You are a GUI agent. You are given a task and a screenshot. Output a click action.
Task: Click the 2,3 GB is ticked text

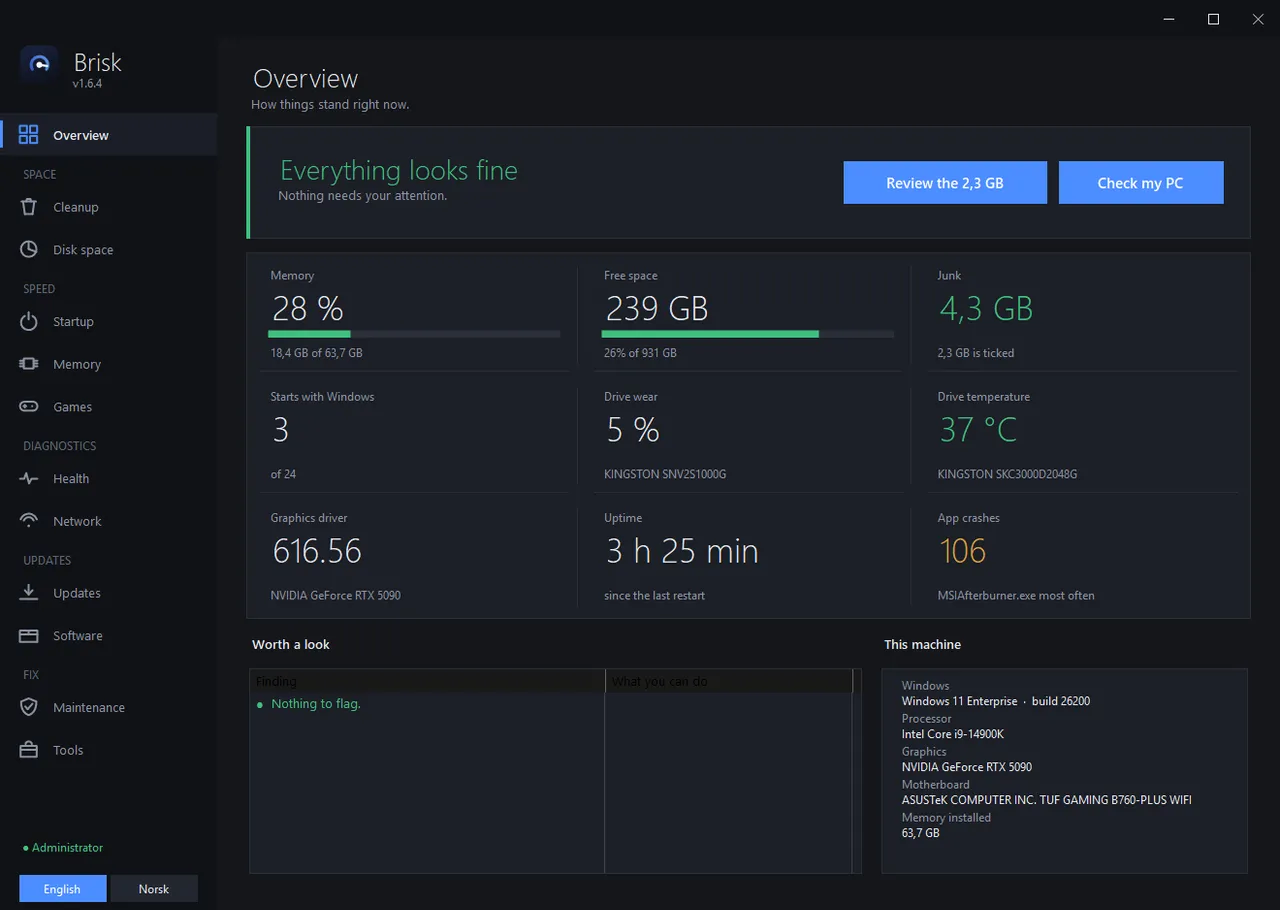[x=976, y=353]
